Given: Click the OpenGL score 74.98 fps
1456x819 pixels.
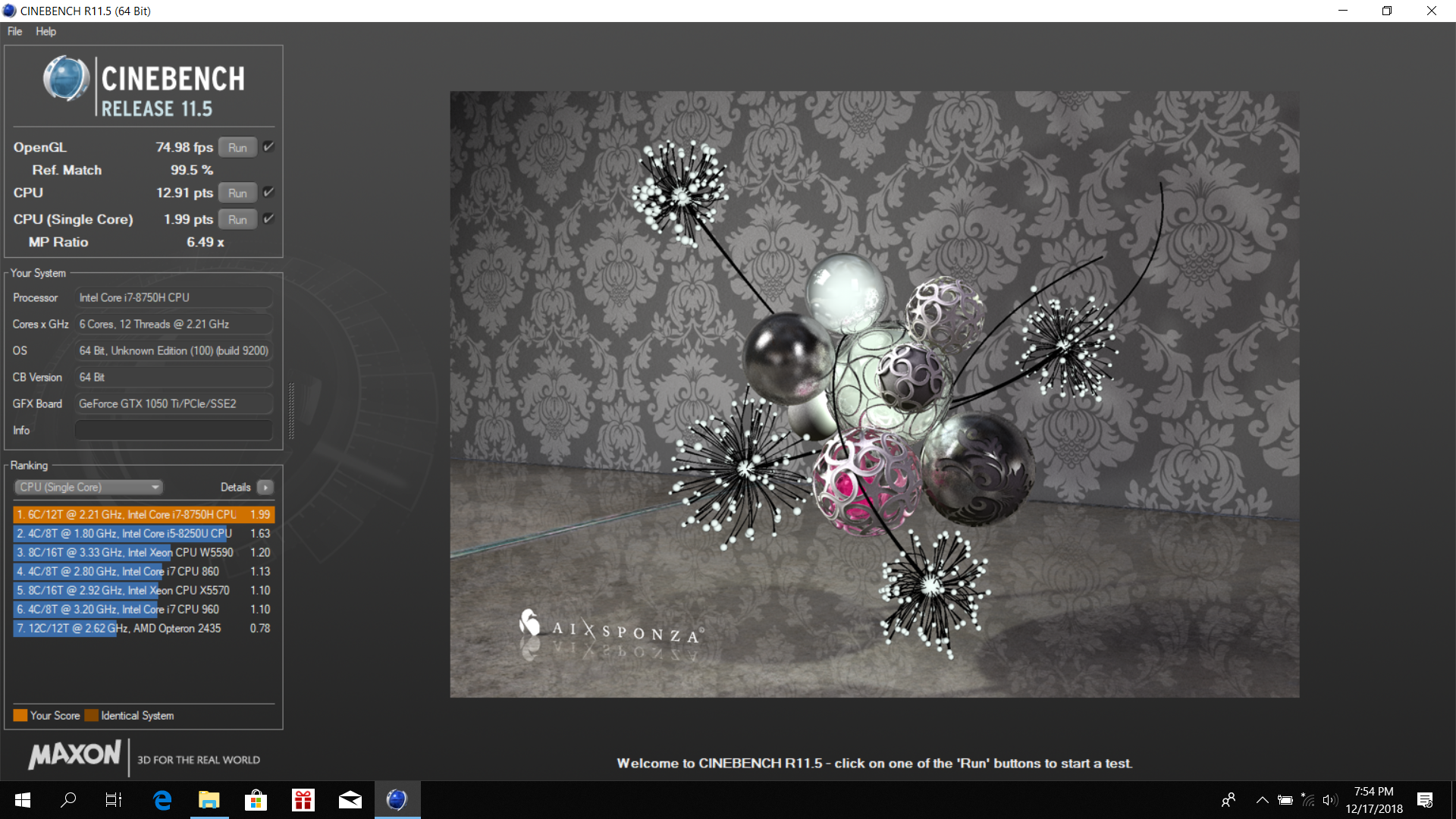Looking at the screenshot, I should click(184, 147).
